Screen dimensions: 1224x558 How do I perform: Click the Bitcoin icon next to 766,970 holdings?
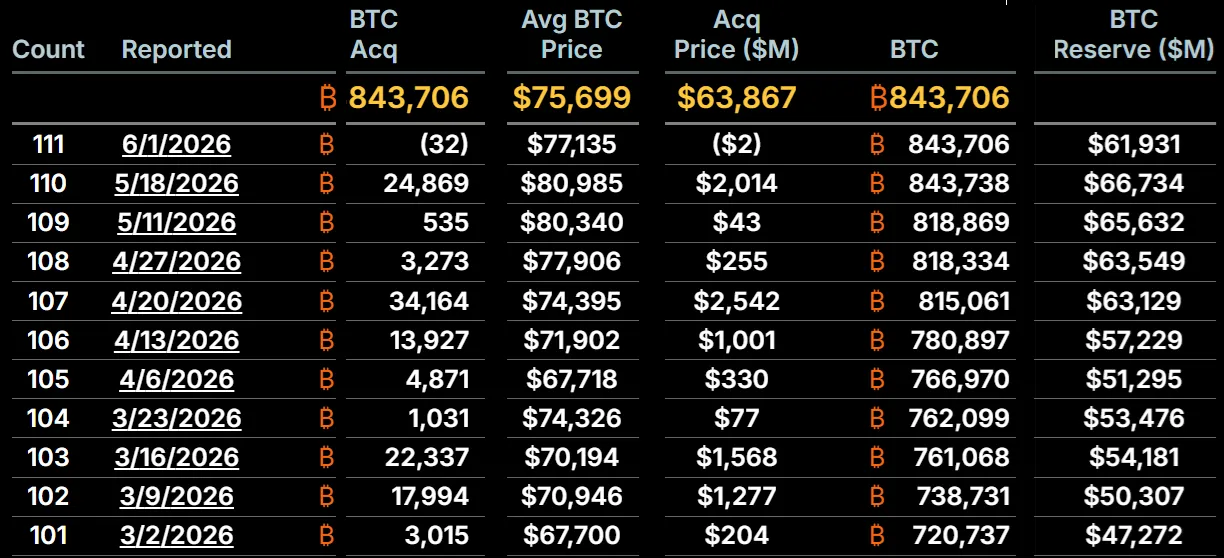coord(878,379)
